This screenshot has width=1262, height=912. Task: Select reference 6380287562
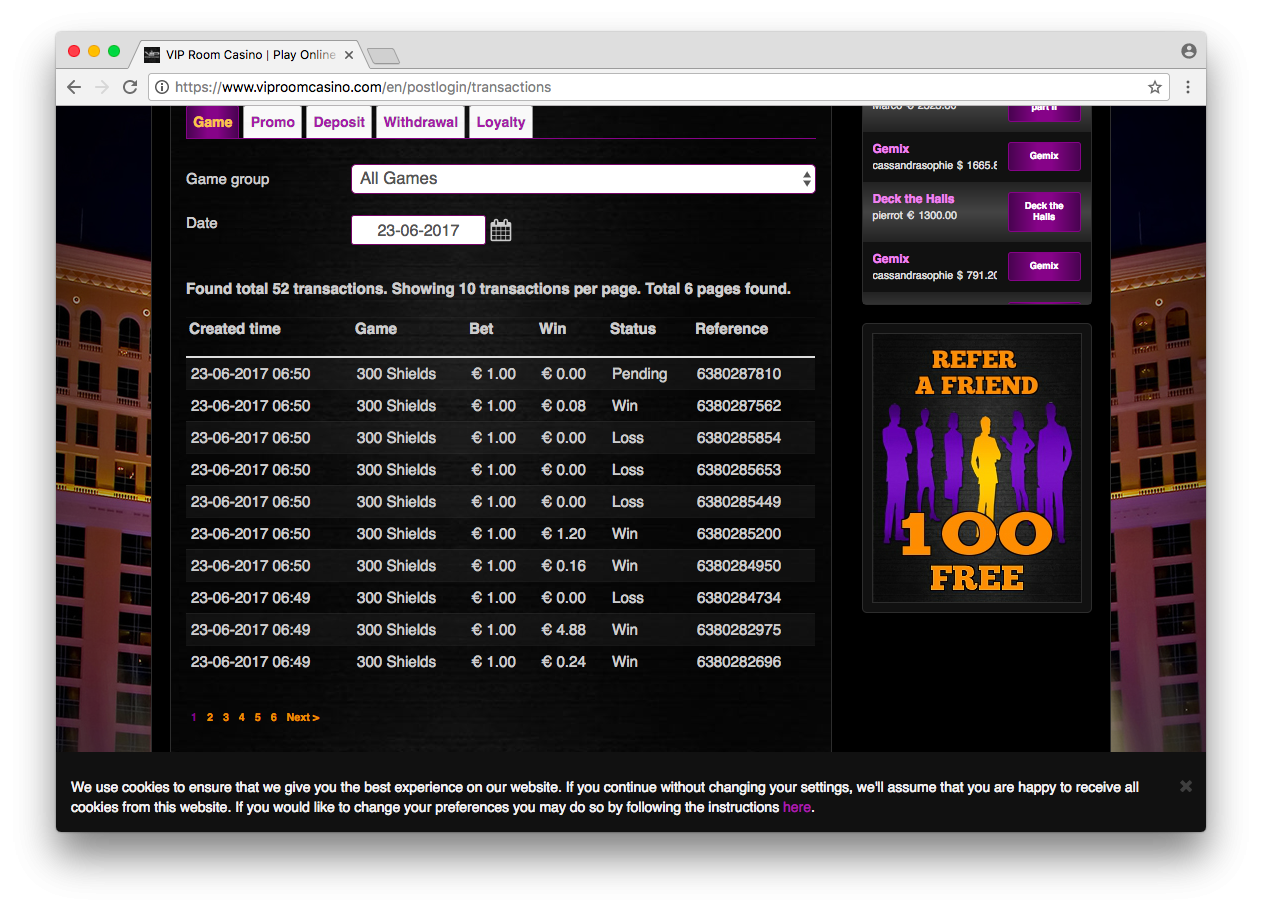coord(739,406)
